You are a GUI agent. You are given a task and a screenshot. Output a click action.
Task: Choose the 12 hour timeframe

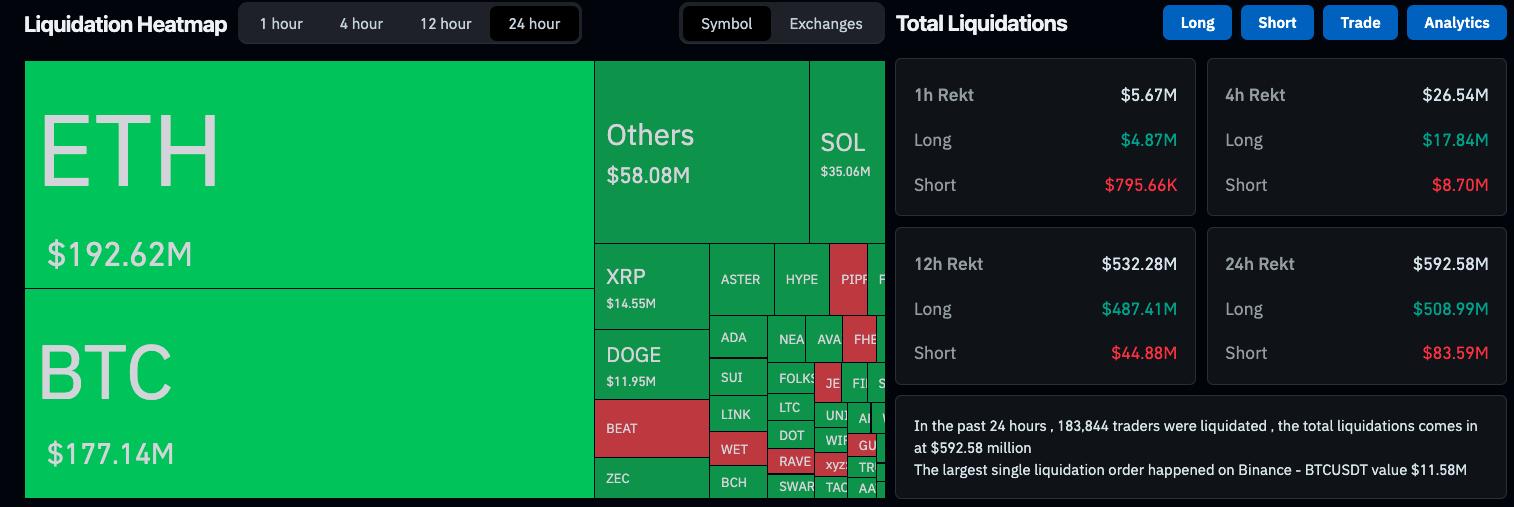445,24
